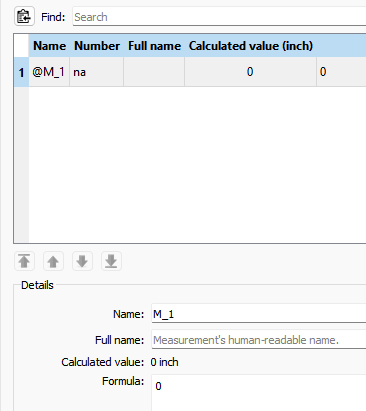The height and width of the screenshot is (411, 366).
Task: Click the '0 inch' calculated value text
Action: click(x=164, y=362)
